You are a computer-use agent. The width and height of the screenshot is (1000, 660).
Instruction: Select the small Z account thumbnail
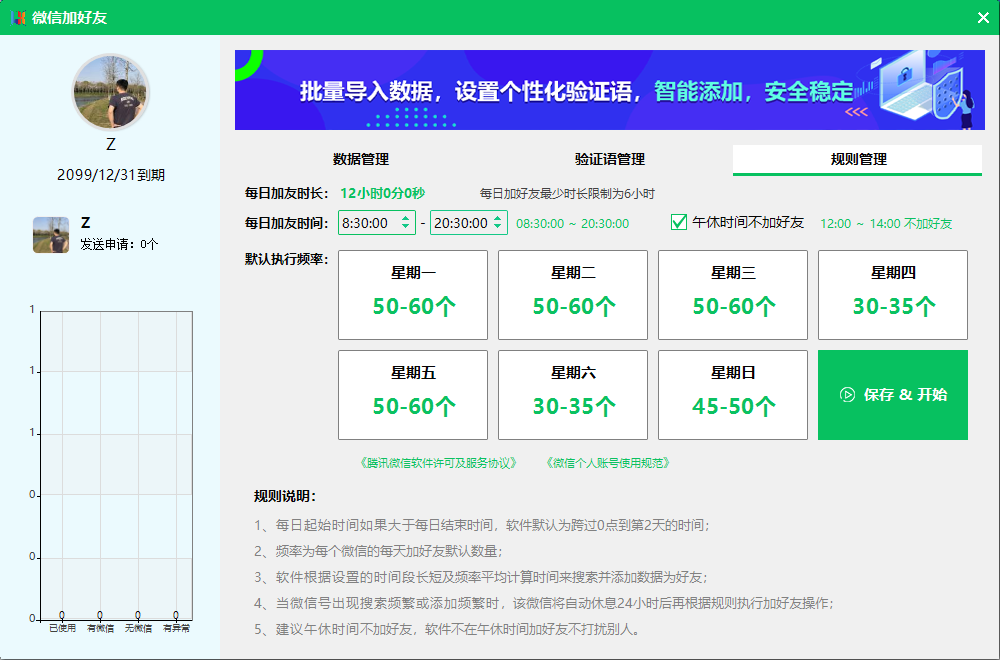click(x=51, y=234)
